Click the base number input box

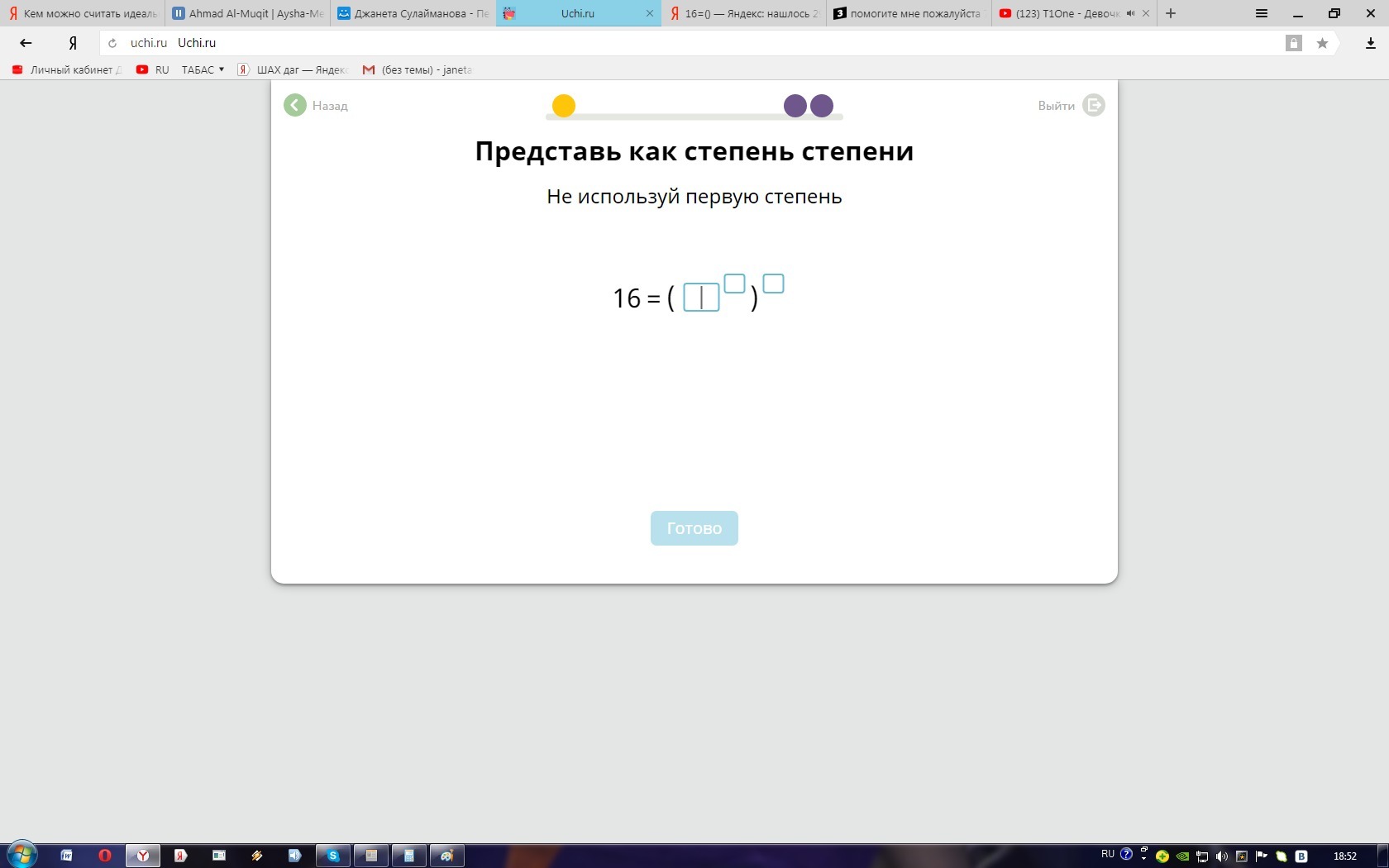(701, 298)
